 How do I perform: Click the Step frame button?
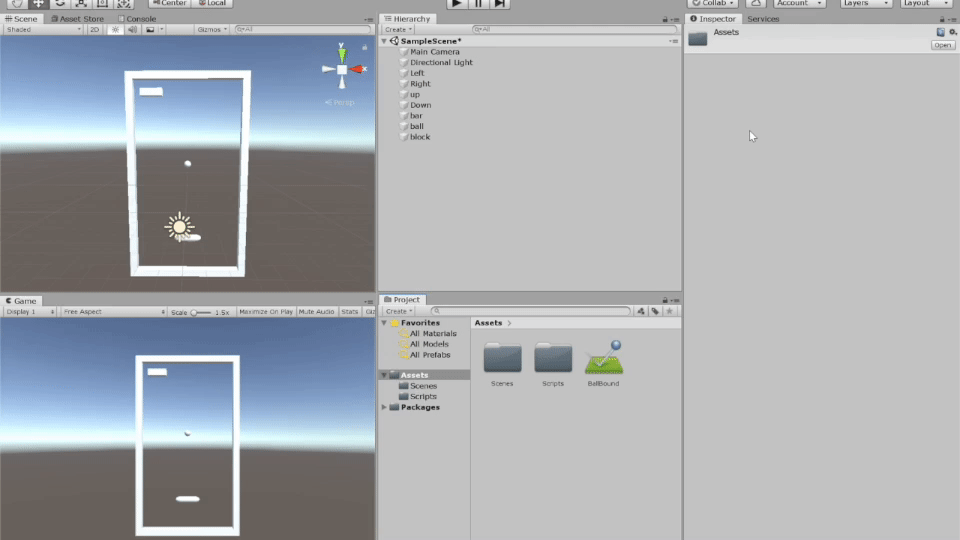click(500, 4)
